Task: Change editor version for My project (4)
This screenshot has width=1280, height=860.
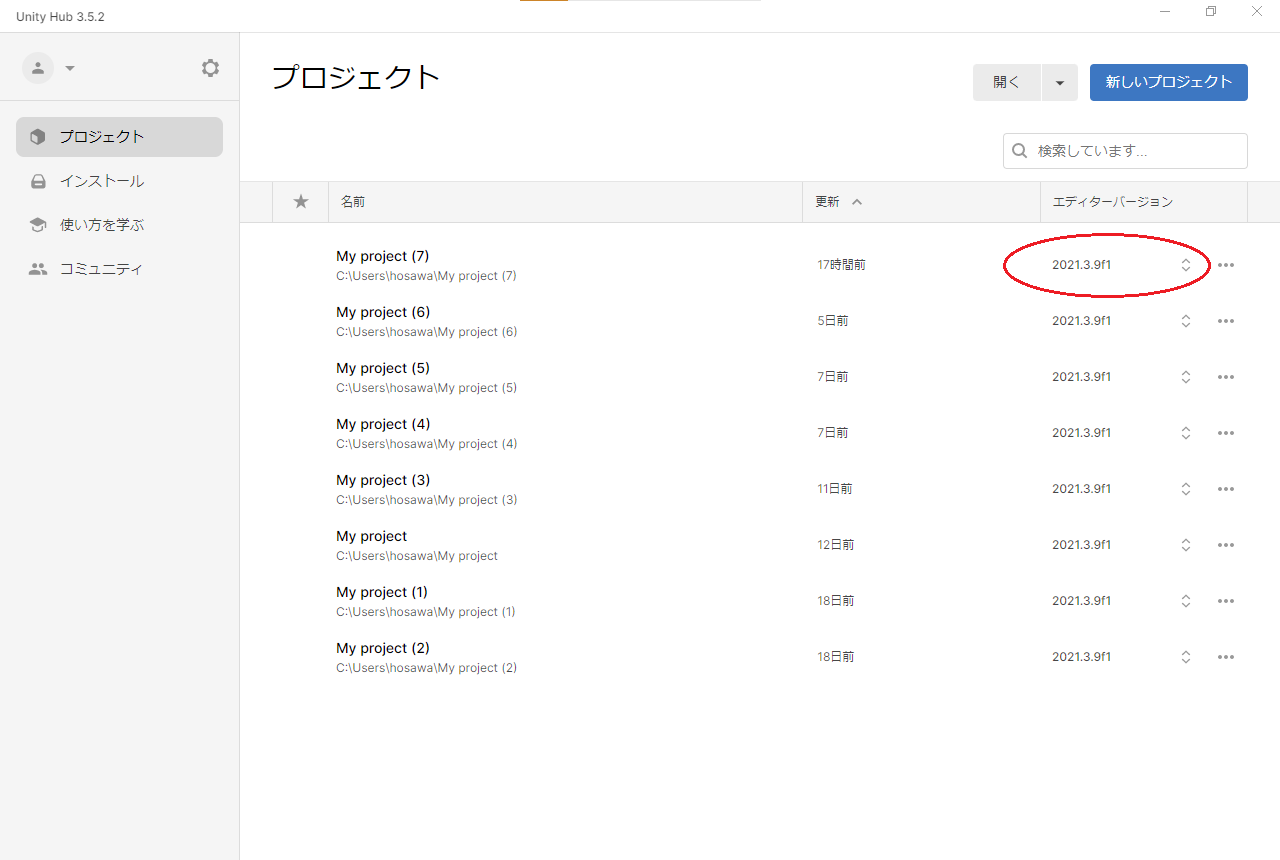Action: tap(1185, 433)
